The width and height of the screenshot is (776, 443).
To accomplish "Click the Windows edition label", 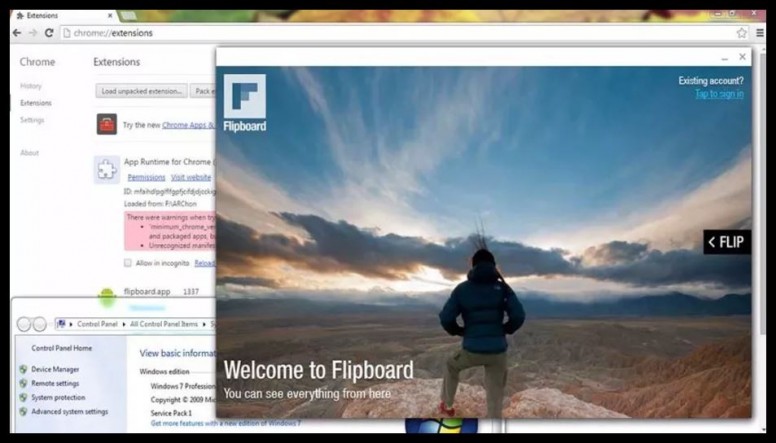I will pos(164,371).
